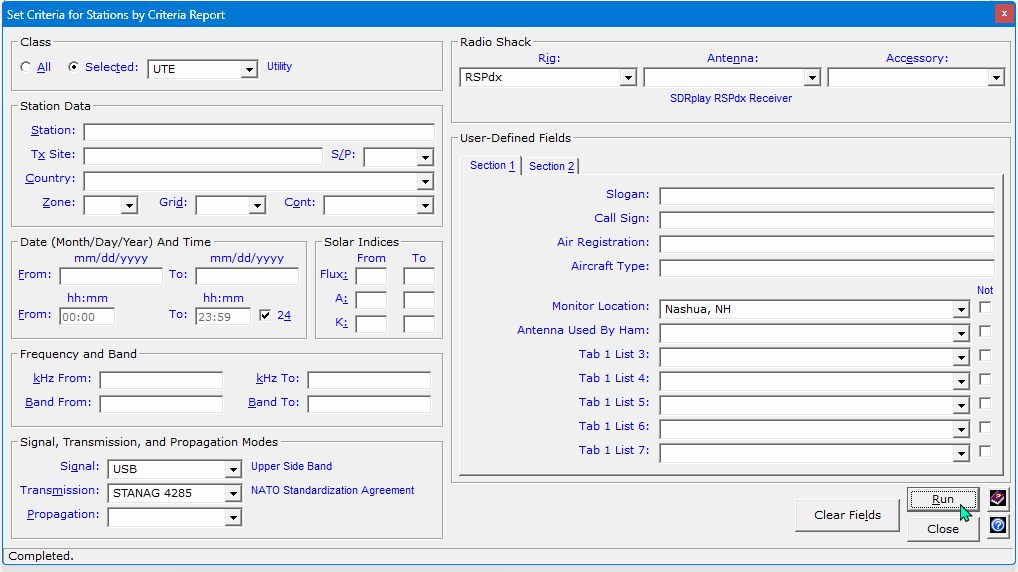Enable Not checkbox for Antenna Used By Ham

coord(985,331)
